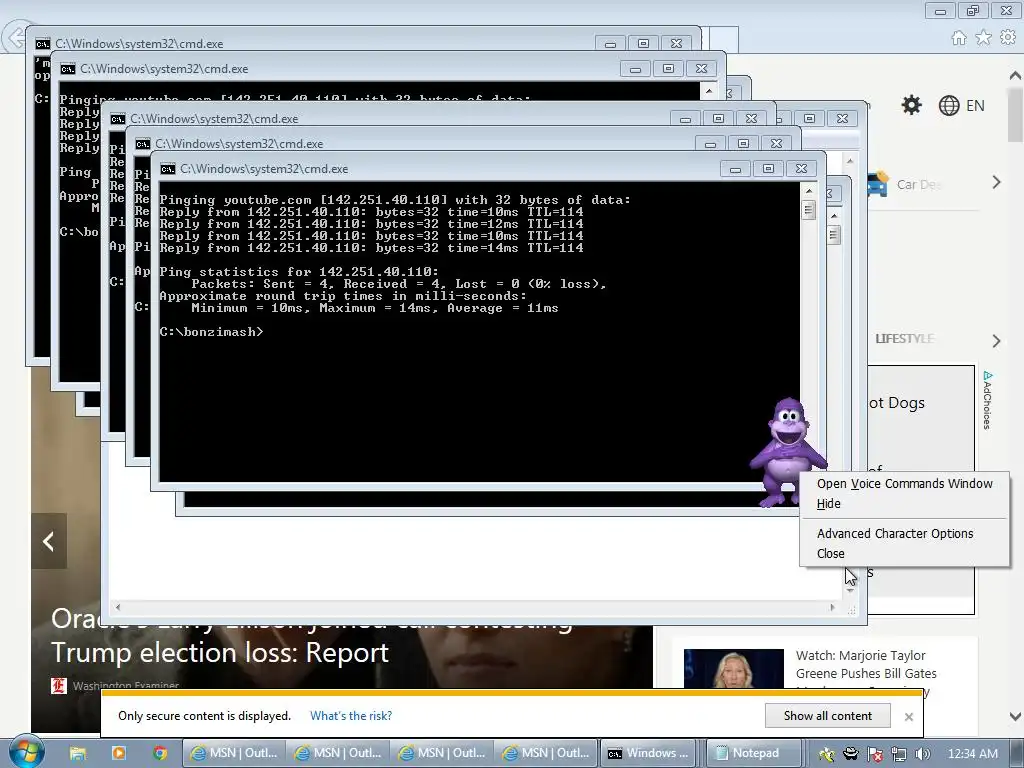This screenshot has height=768, width=1024.
Task: Choose Open Voice Commands Window
Action: 904,483
